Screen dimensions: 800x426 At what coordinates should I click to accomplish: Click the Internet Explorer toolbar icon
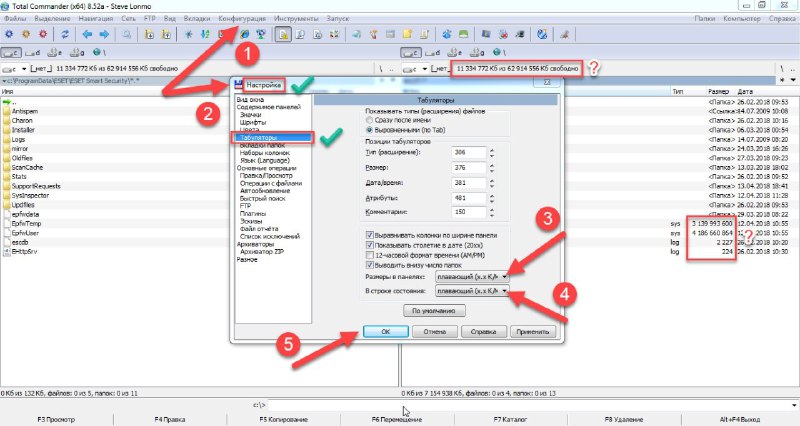coord(244,34)
